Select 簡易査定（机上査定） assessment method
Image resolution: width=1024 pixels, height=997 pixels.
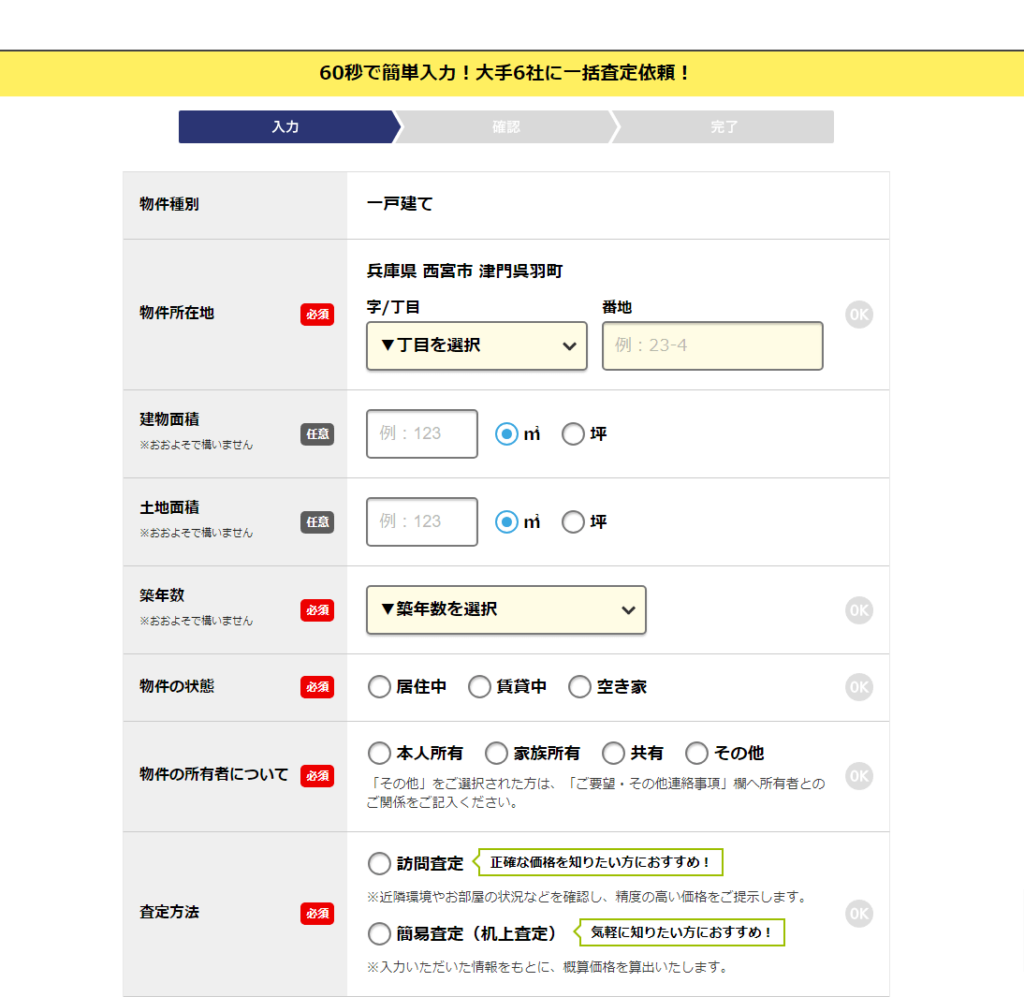(x=379, y=934)
